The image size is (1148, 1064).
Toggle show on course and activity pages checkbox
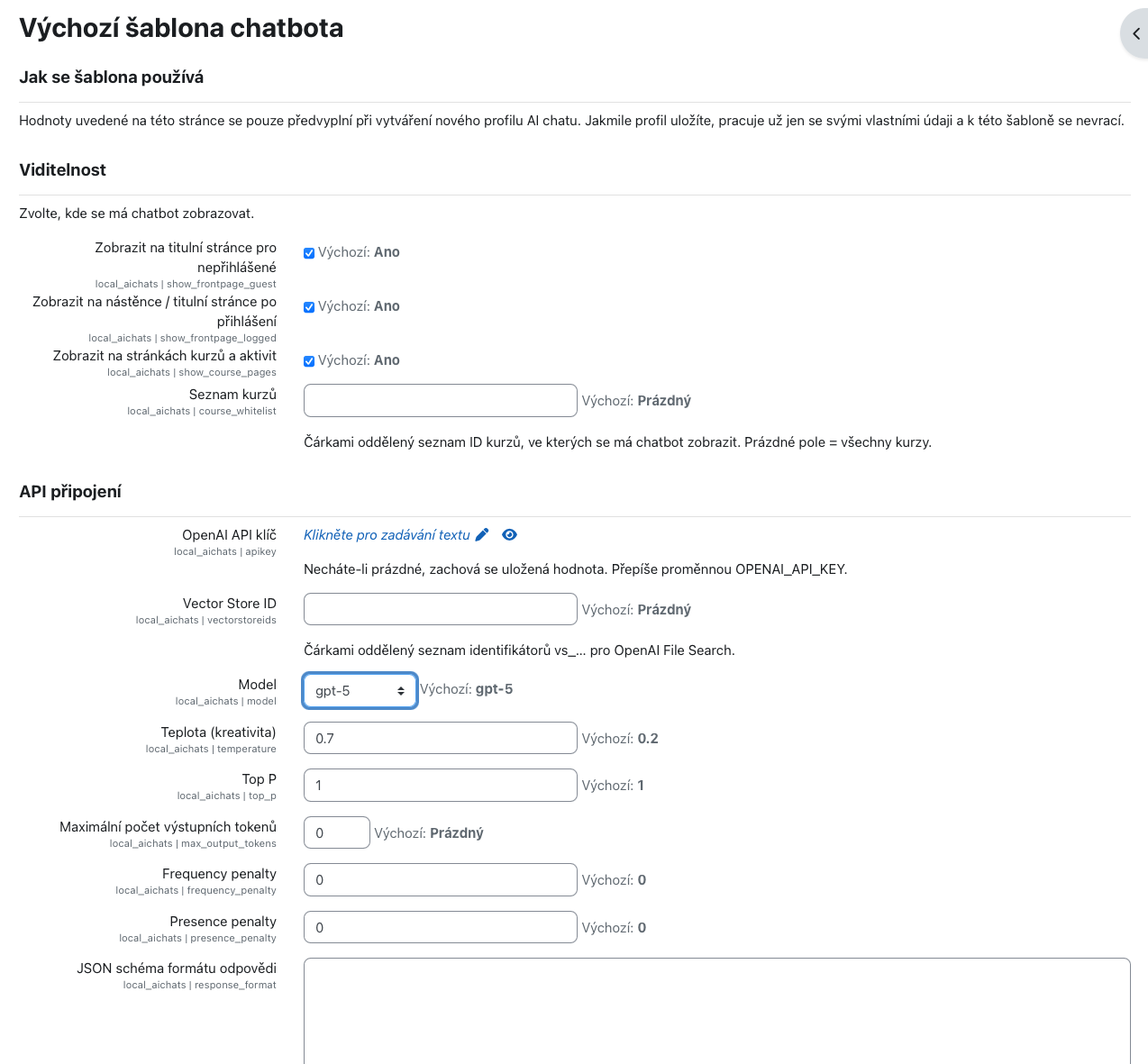[x=309, y=361]
